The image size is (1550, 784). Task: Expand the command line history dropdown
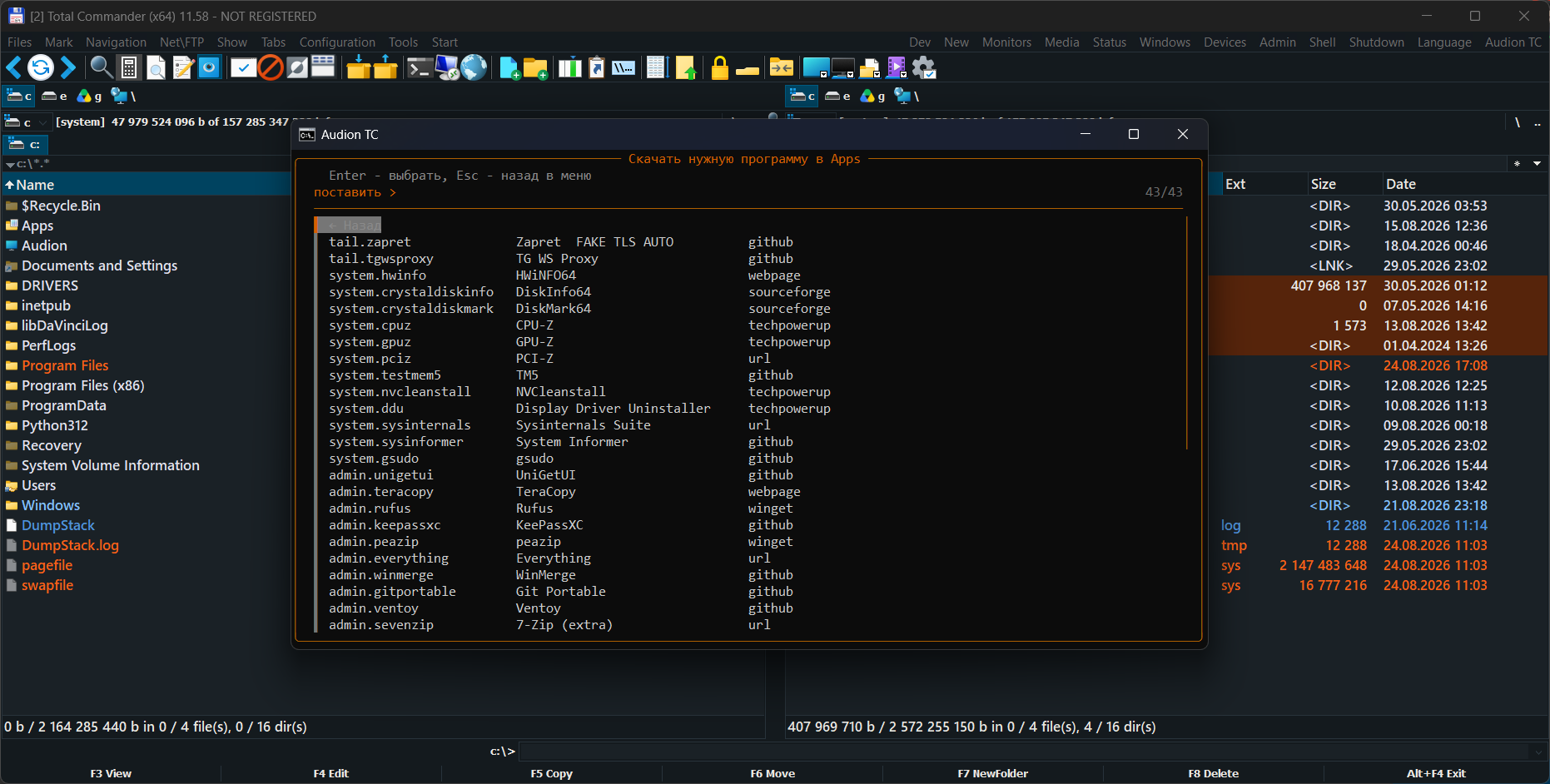[1538, 752]
